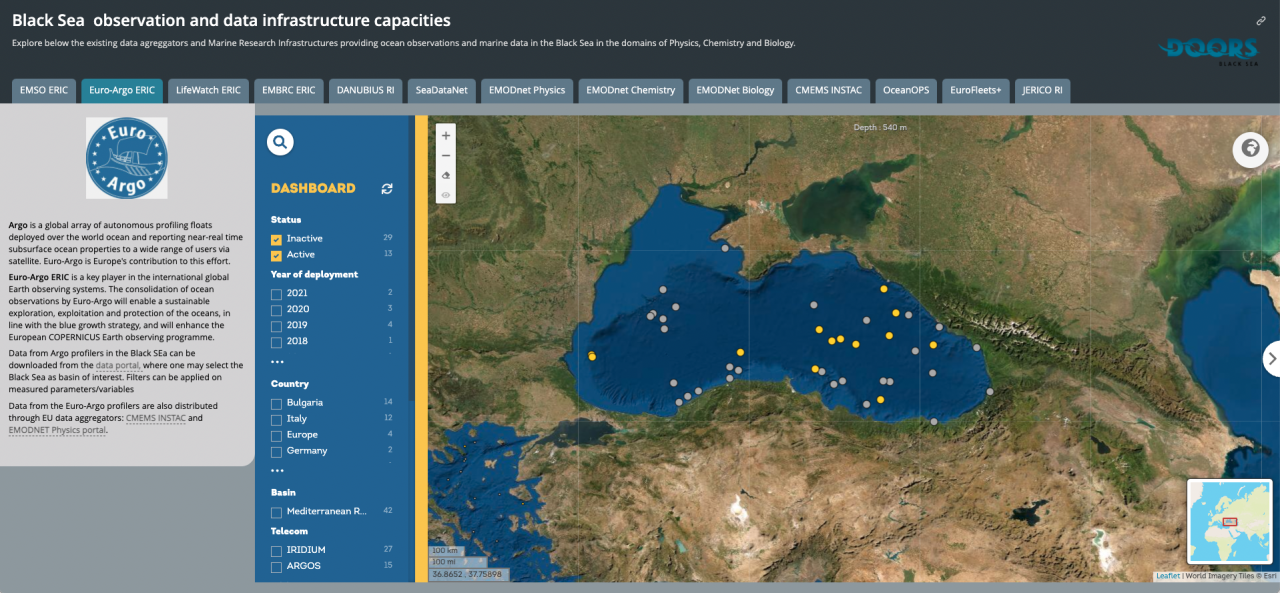Image resolution: width=1280 pixels, height=593 pixels.
Task: Switch to the EMSO ERIC tab
Action: [x=44, y=90]
